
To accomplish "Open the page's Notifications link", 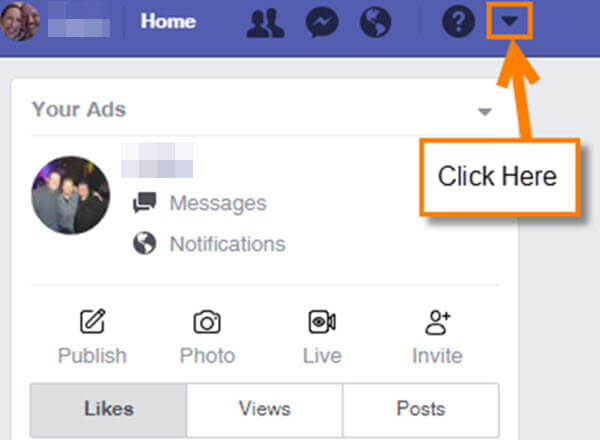I will [x=228, y=244].
